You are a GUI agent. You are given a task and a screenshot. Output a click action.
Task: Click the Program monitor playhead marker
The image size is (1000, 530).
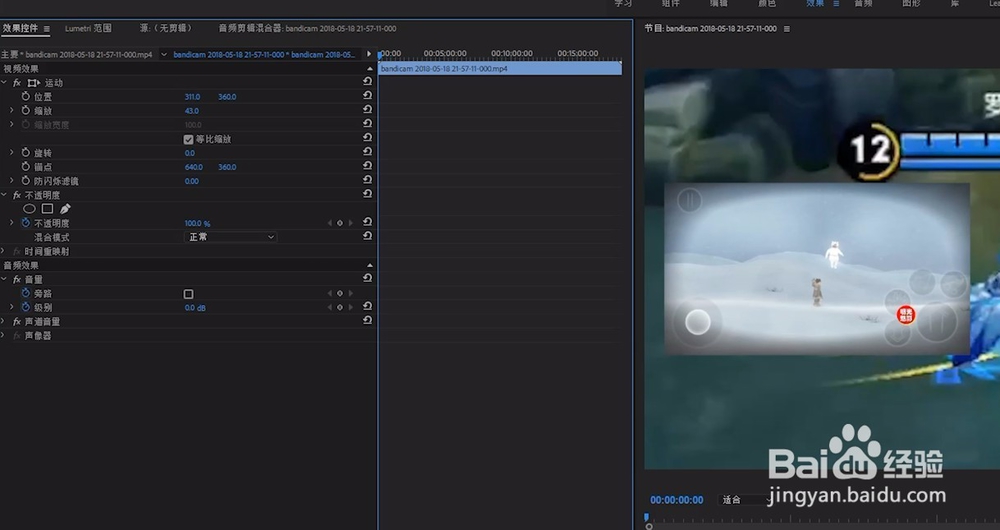tap(647, 517)
